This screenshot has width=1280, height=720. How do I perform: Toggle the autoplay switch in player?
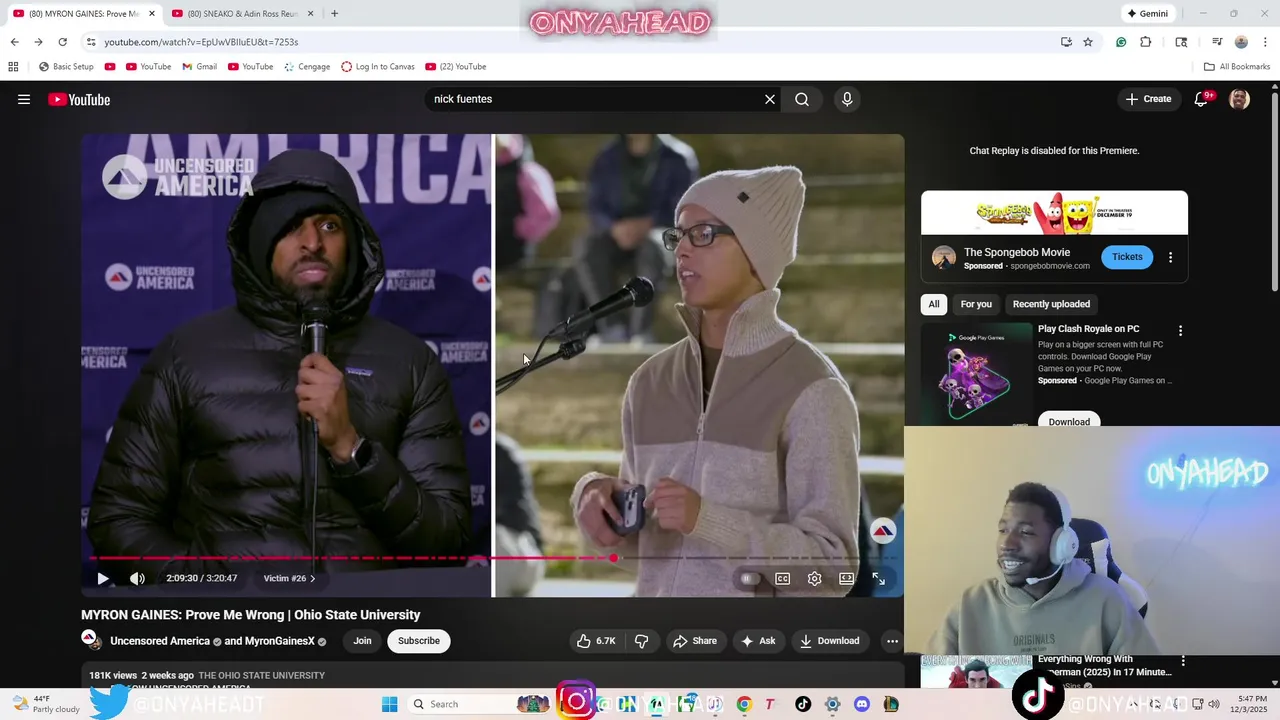coord(747,578)
